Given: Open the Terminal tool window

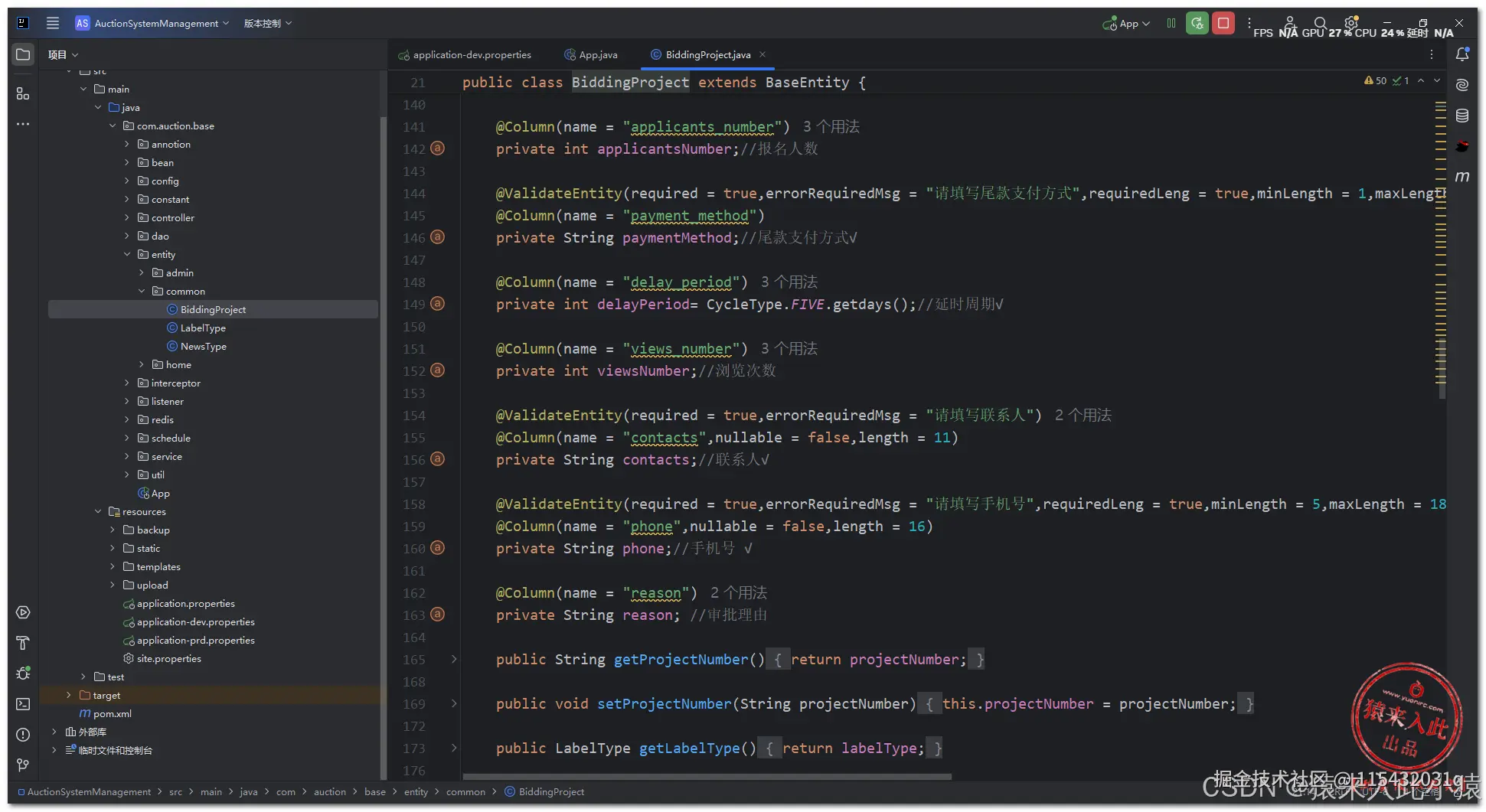Looking at the screenshot, I should (x=23, y=704).
